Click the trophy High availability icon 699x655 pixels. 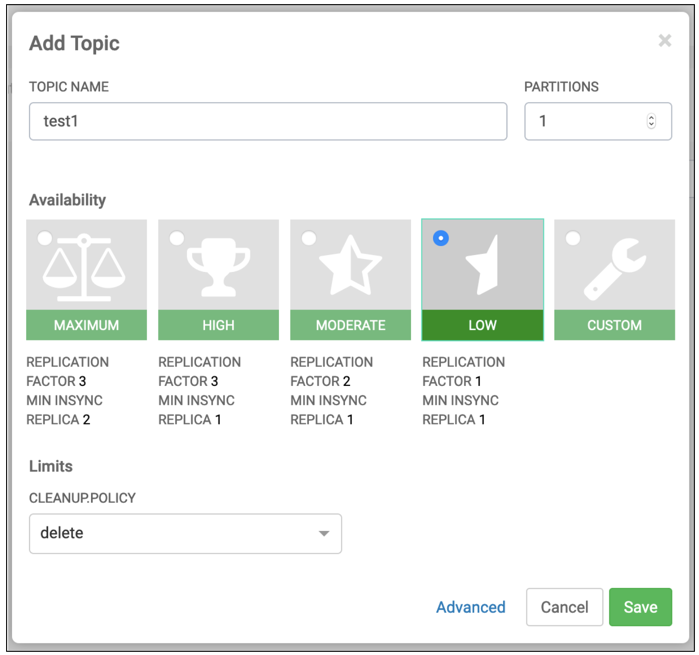pyautogui.click(x=219, y=268)
